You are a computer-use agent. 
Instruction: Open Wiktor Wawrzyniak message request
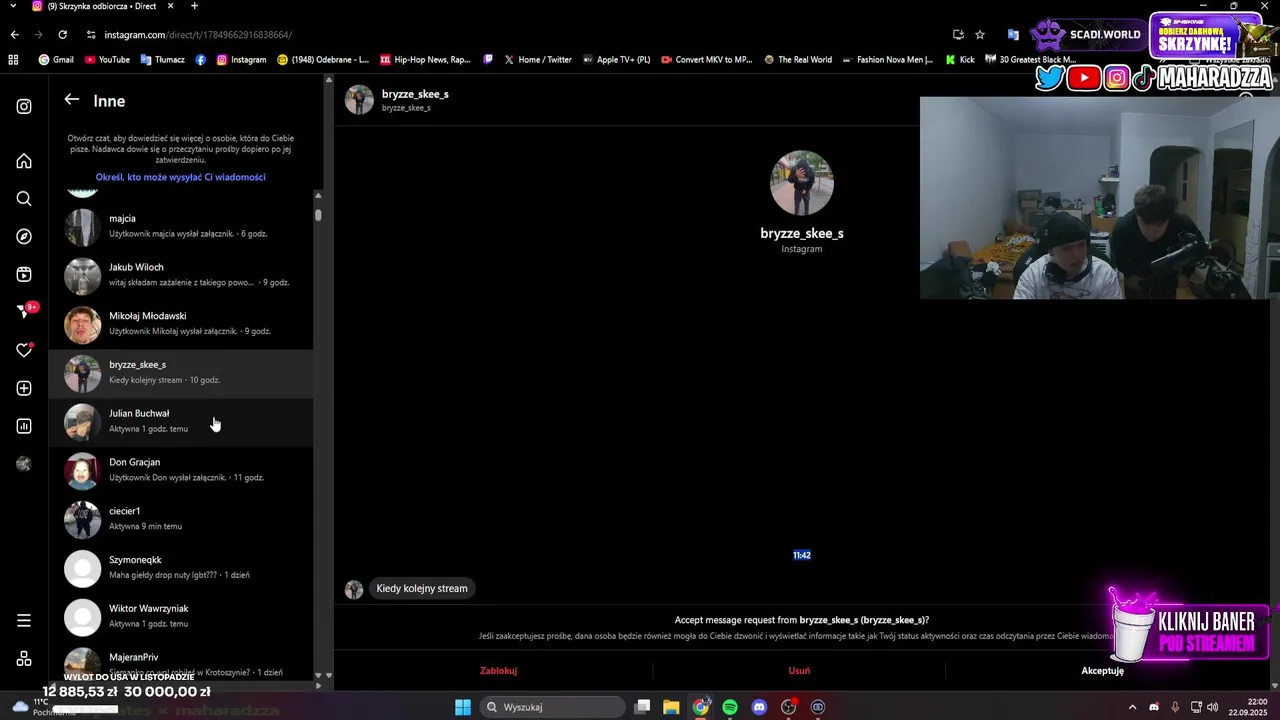(181, 617)
